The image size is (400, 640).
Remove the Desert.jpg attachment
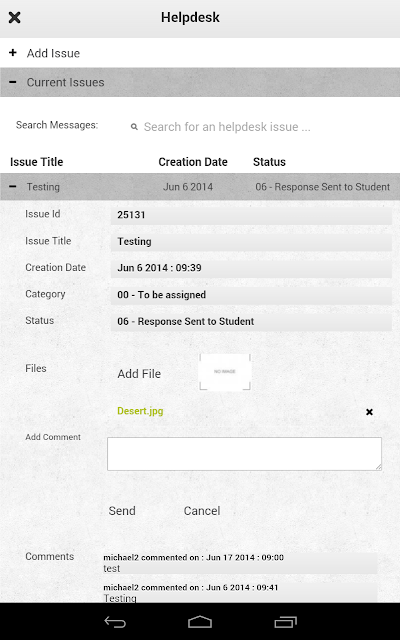[369, 412]
